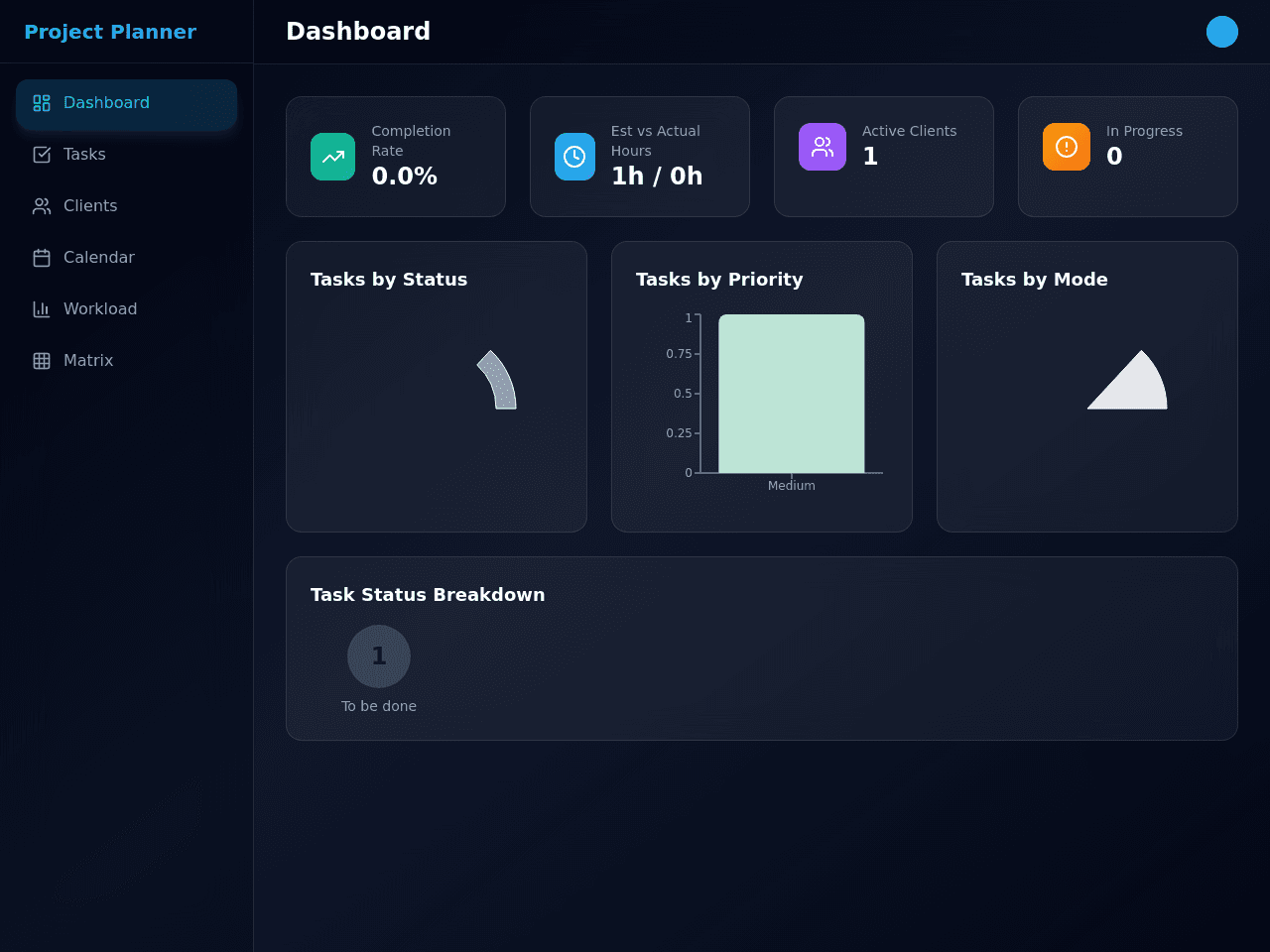
Task: Click the Tasks by Status heading
Action: coord(389,280)
